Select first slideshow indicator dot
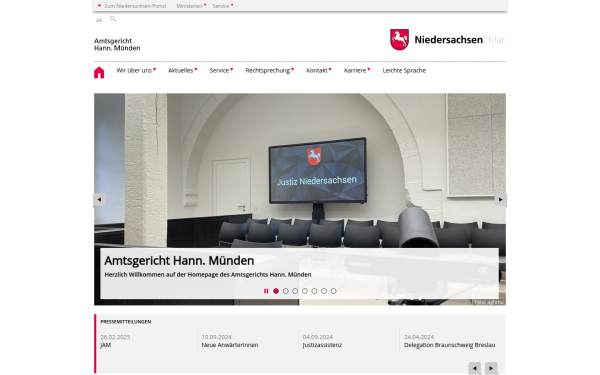The width and height of the screenshot is (600, 375). coord(276,291)
